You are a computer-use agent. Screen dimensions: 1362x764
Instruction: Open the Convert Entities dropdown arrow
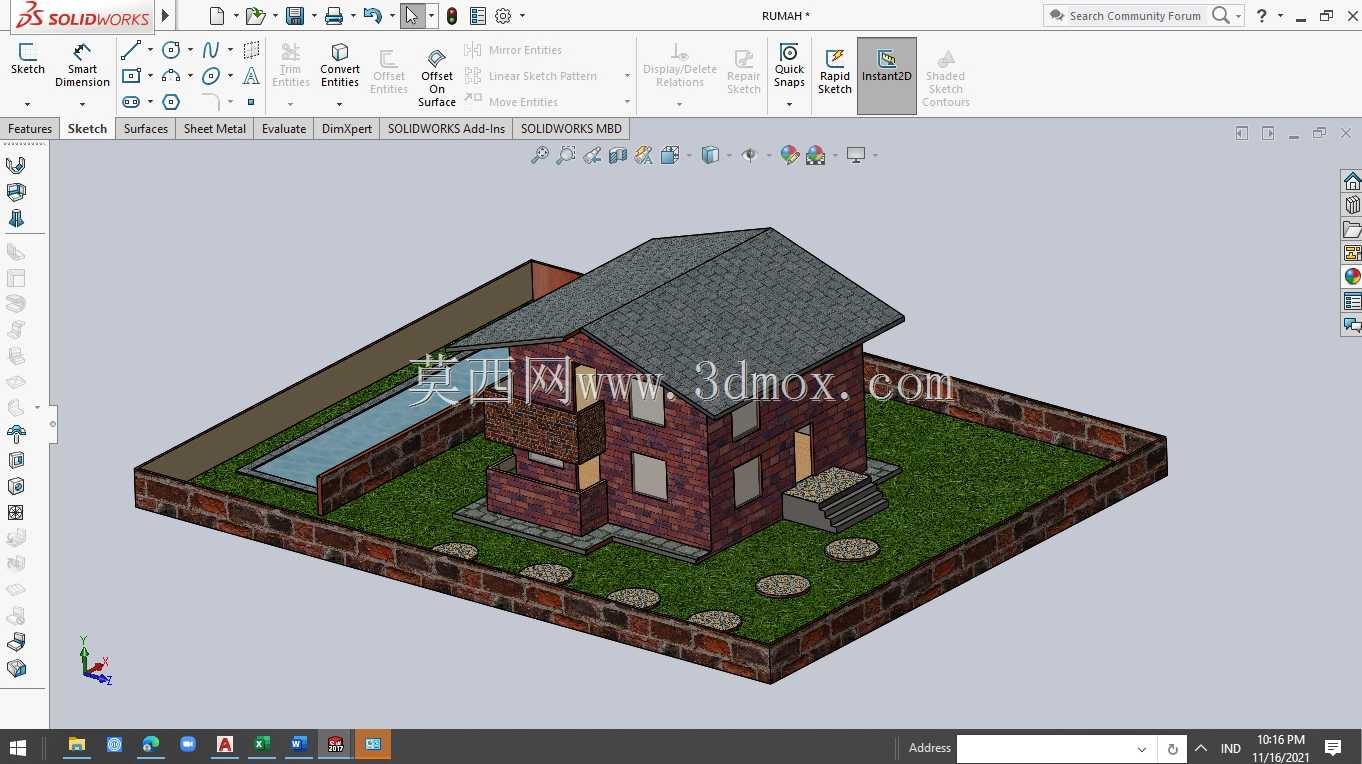tap(340, 104)
